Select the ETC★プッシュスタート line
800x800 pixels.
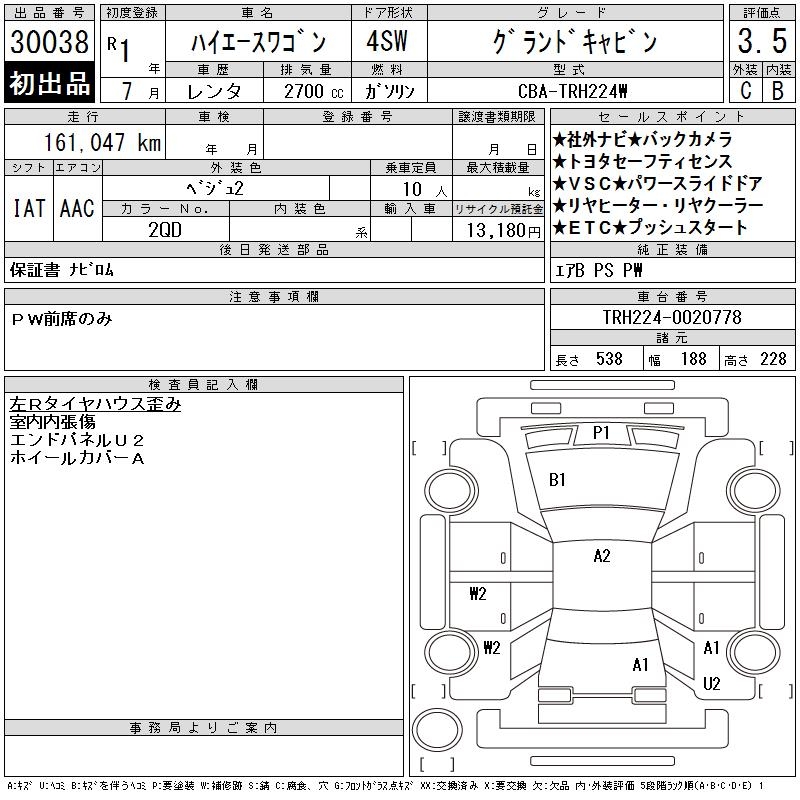[649, 227]
